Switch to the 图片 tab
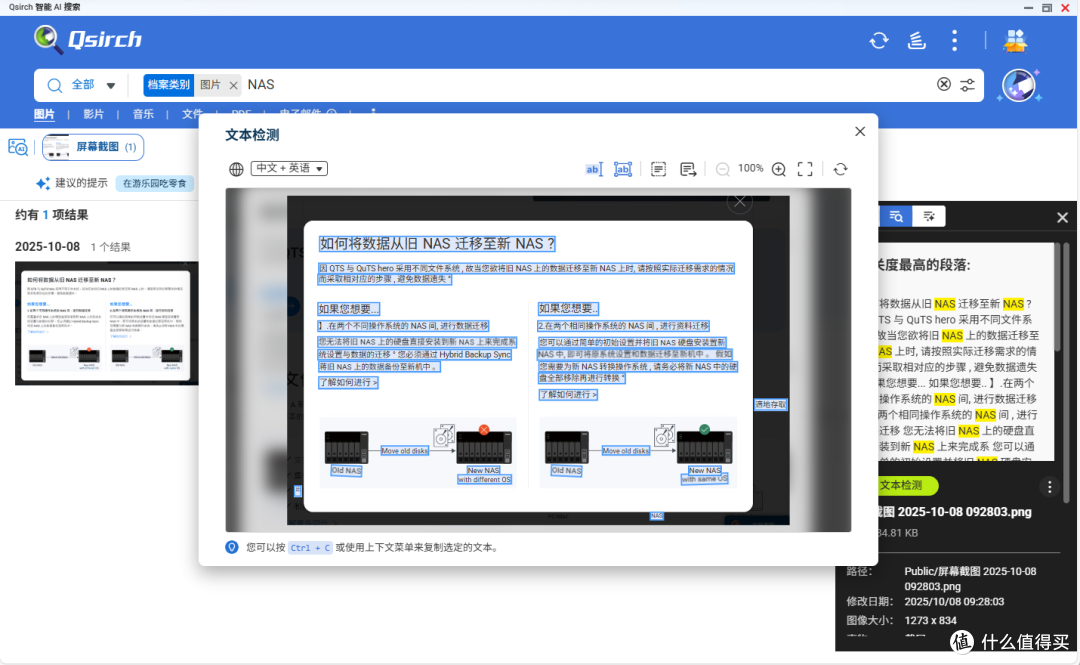This screenshot has width=1080, height=665. point(44,114)
